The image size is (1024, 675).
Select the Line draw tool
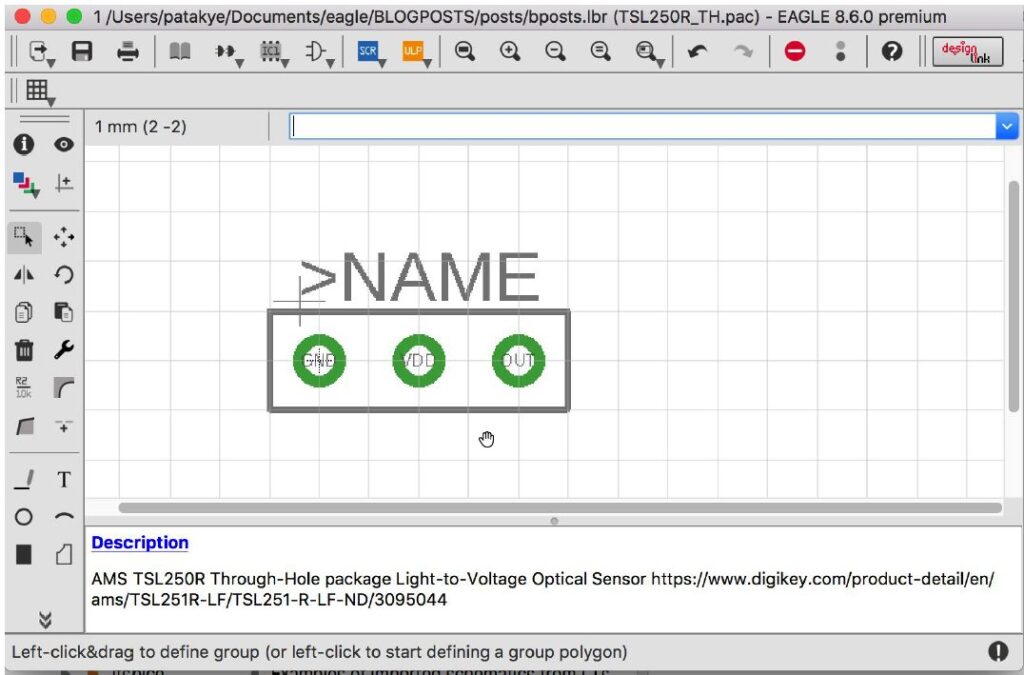(x=24, y=480)
